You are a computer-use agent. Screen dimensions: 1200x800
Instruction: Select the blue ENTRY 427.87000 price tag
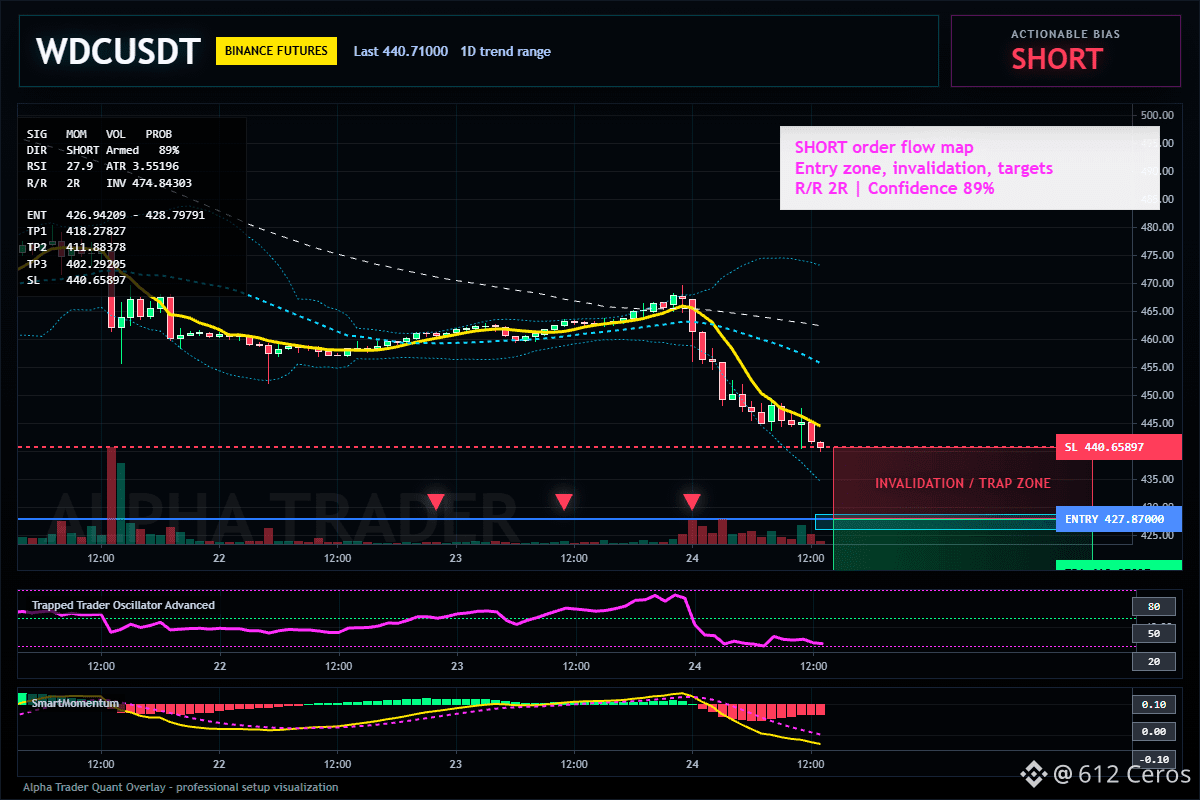pos(1118,519)
